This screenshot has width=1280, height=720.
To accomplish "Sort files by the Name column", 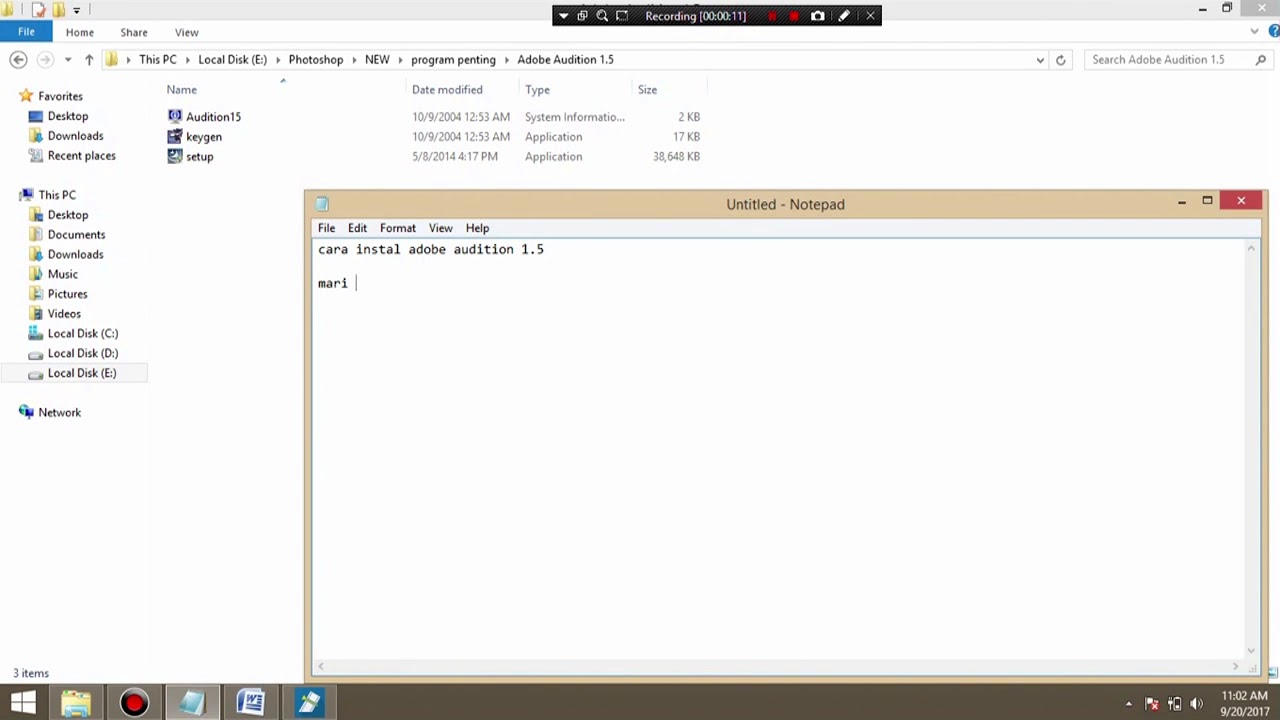I will [181, 90].
